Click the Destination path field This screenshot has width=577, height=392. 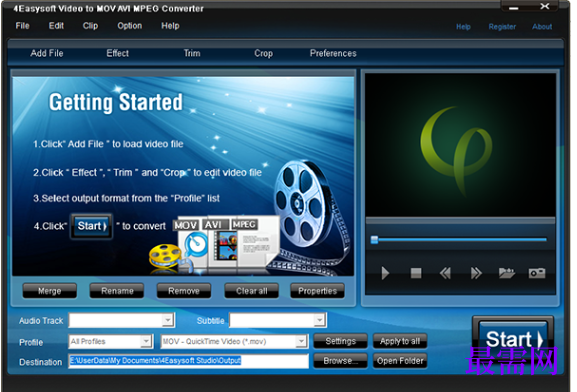[188, 361]
